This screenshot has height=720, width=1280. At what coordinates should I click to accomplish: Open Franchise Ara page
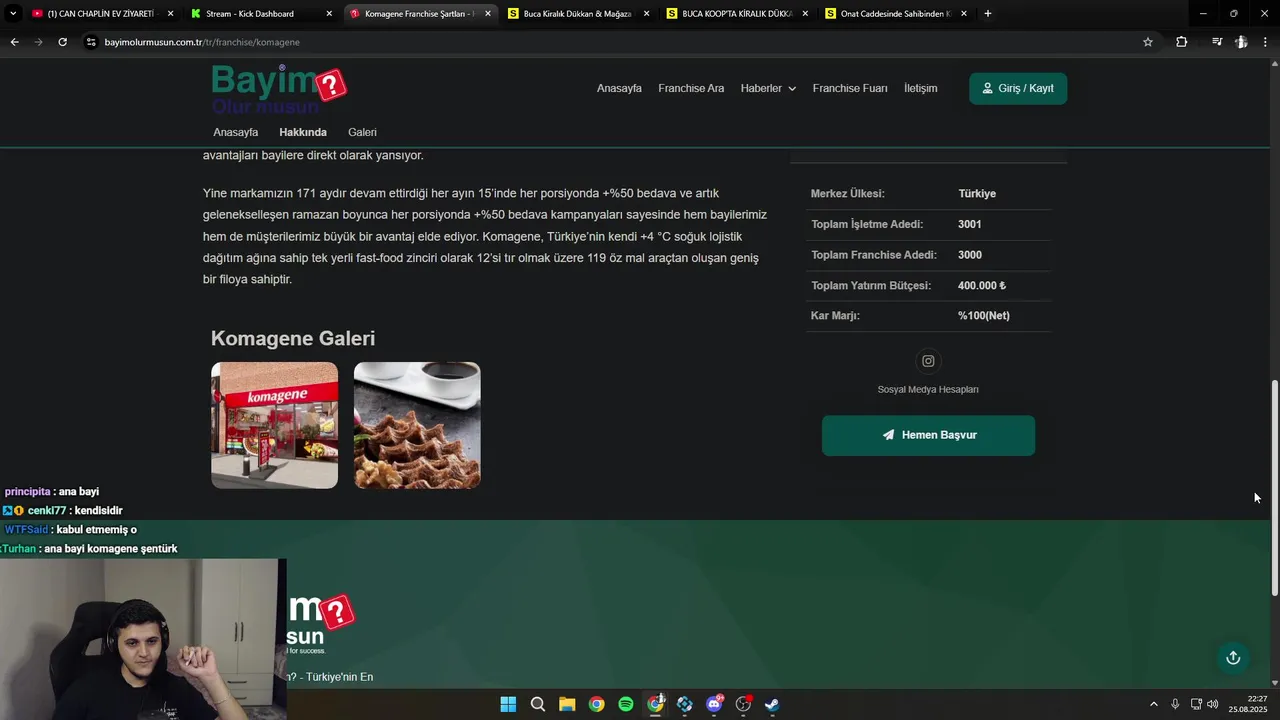point(691,88)
